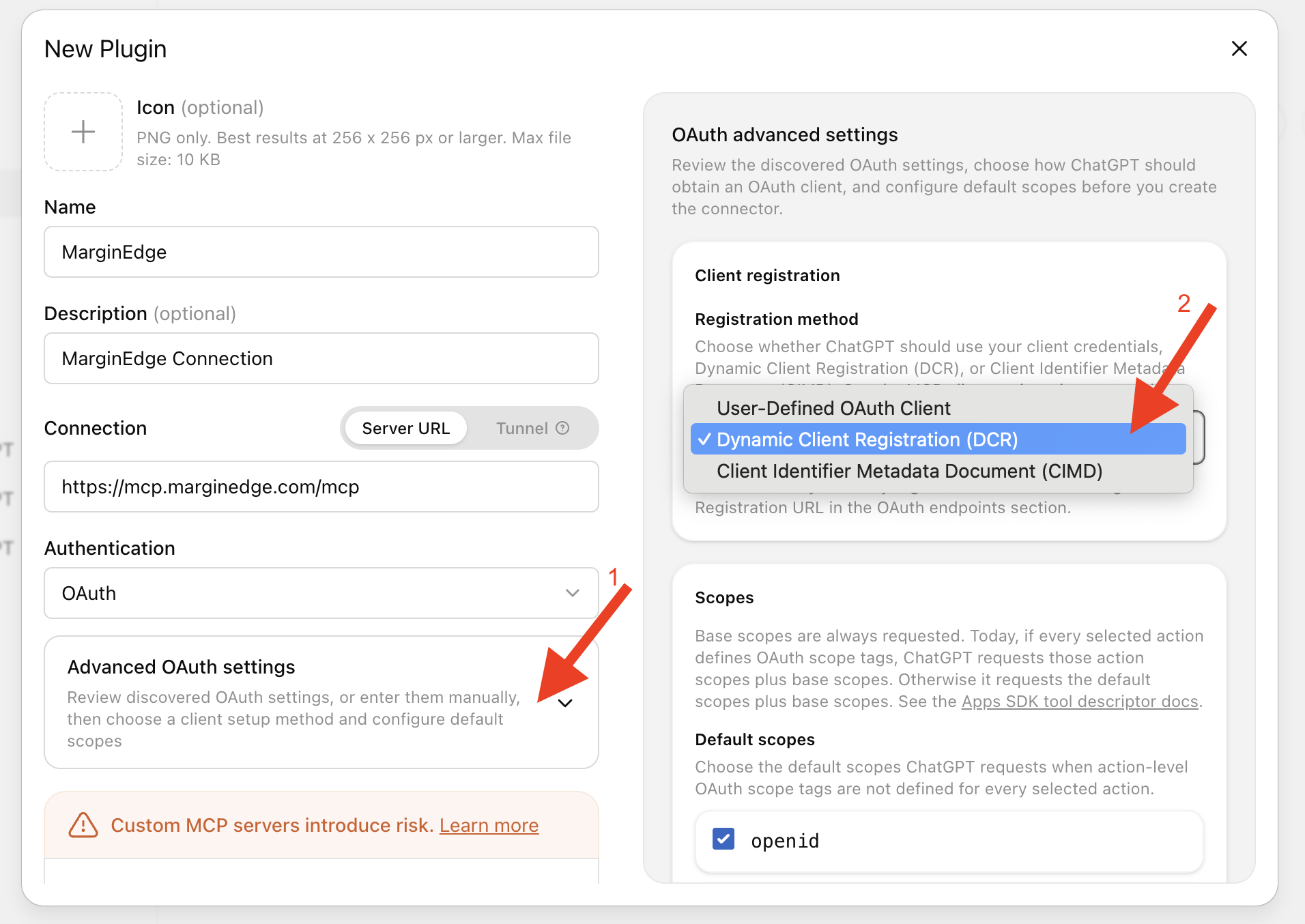Open the Authentication OAuth dropdown
The width and height of the screenshot is (1305, 924).
coord(321,593)
